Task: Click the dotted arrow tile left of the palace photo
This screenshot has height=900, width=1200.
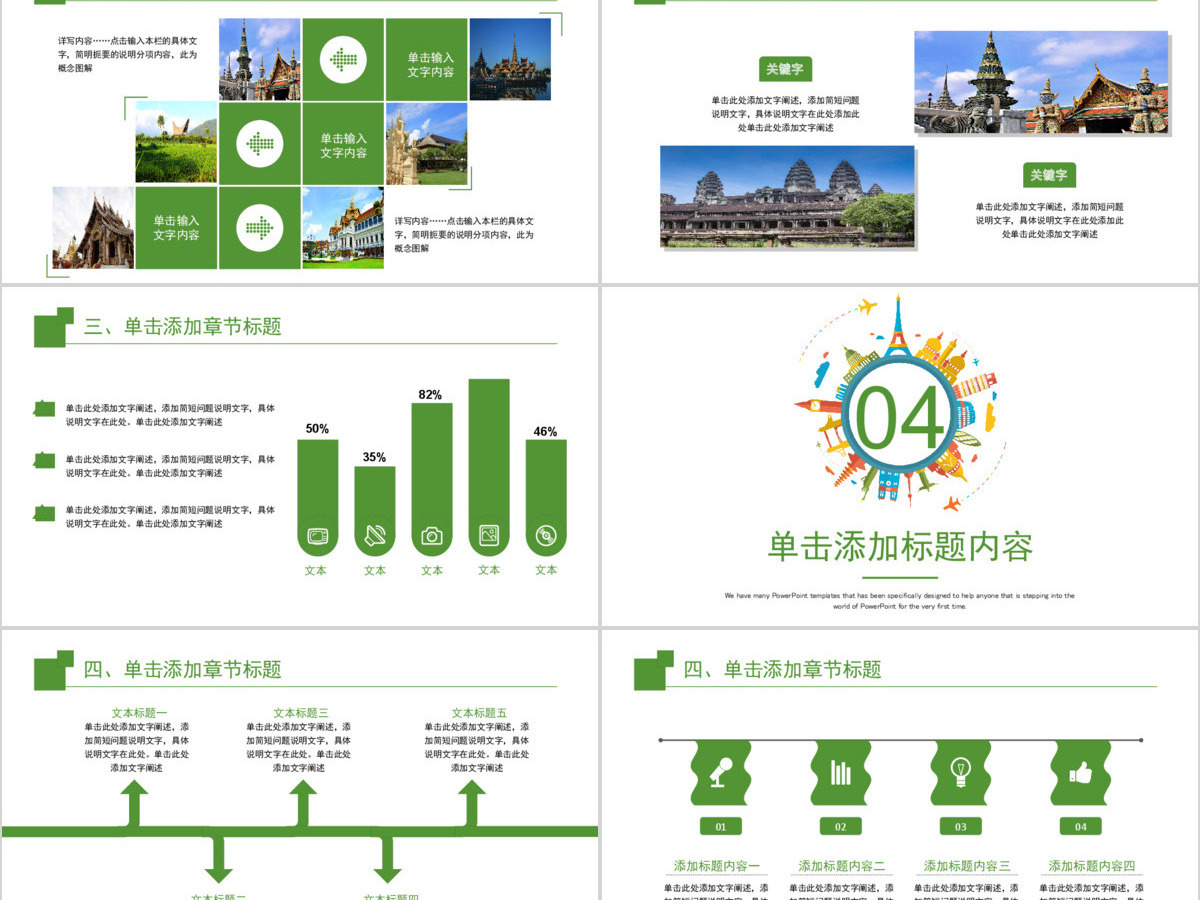Action: (x=260, y=227)
